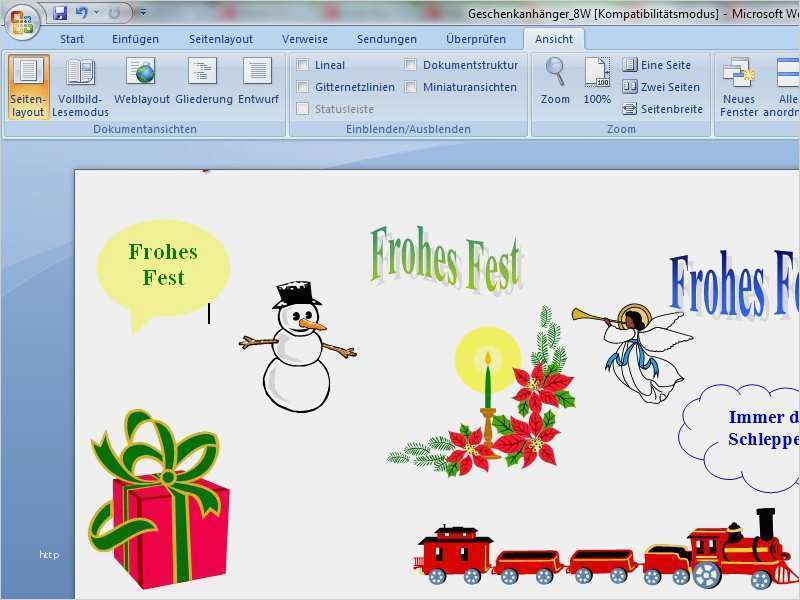Open a Neues Fenster window
This screenshot has height=600, width=800.
pyautogui.click(x=738, y=86)
